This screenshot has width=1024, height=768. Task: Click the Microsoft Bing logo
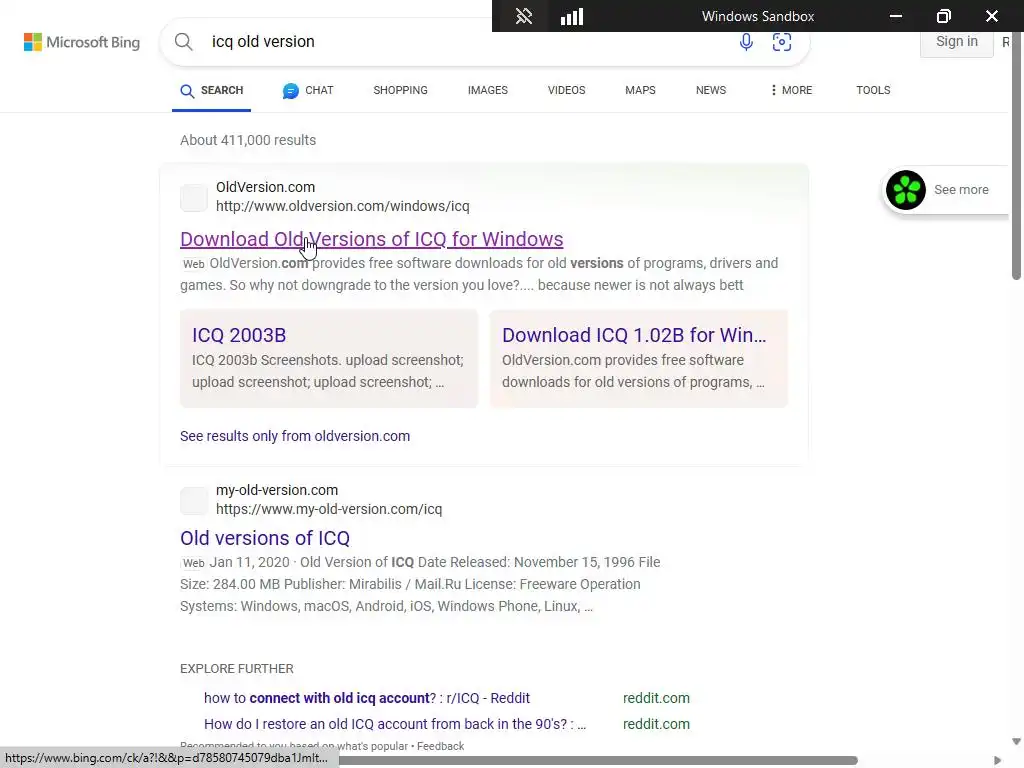[x=82, y=42]
